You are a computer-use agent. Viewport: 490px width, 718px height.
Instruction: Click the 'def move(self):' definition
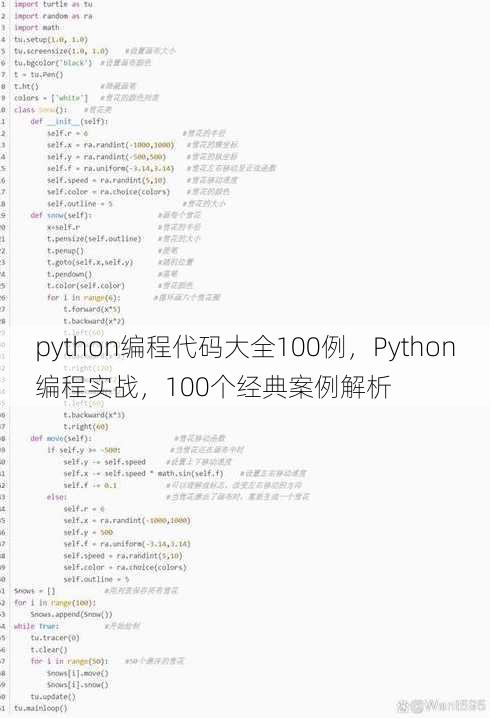click(x=61, y=439)
